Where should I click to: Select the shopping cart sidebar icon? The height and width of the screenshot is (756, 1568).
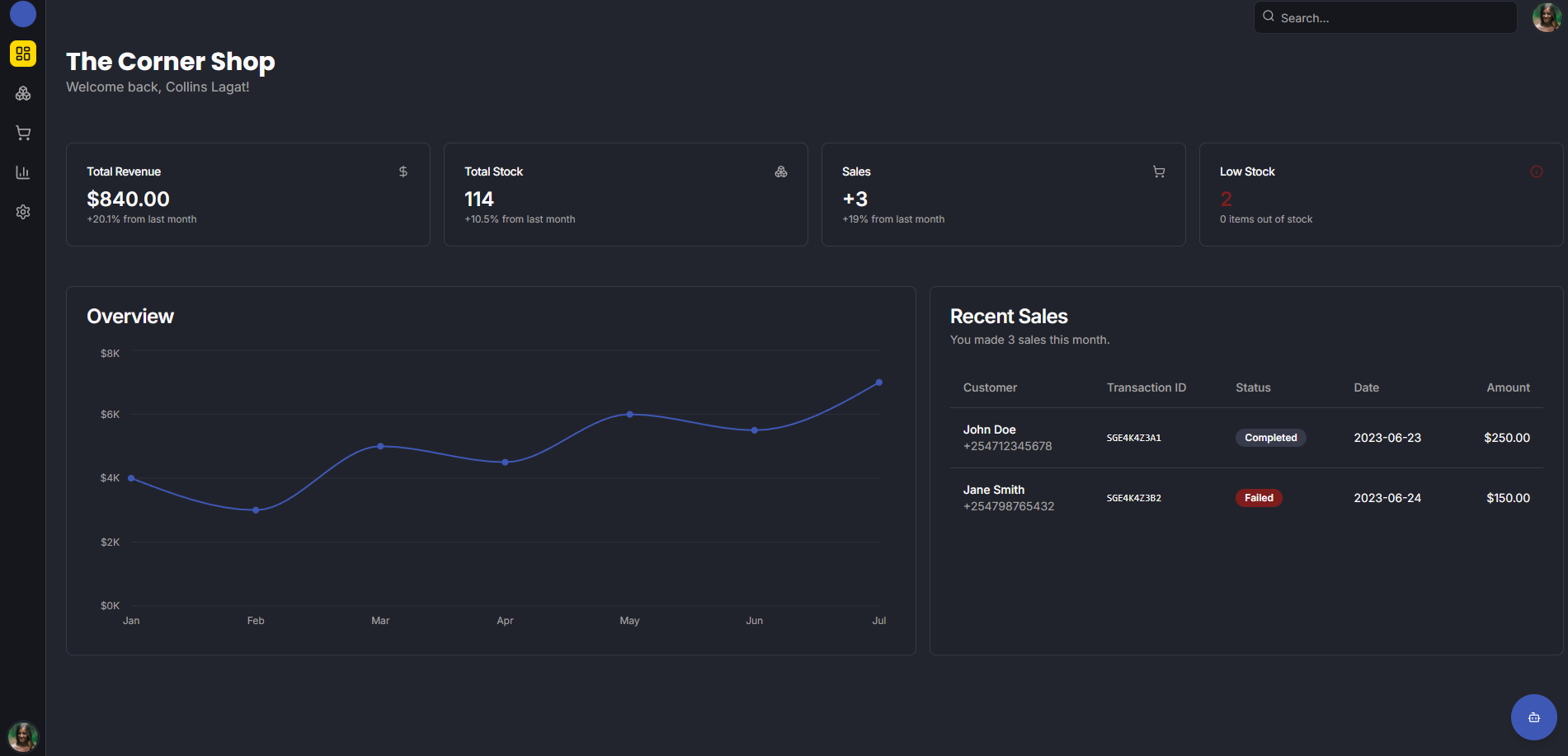tap(22, 132)
